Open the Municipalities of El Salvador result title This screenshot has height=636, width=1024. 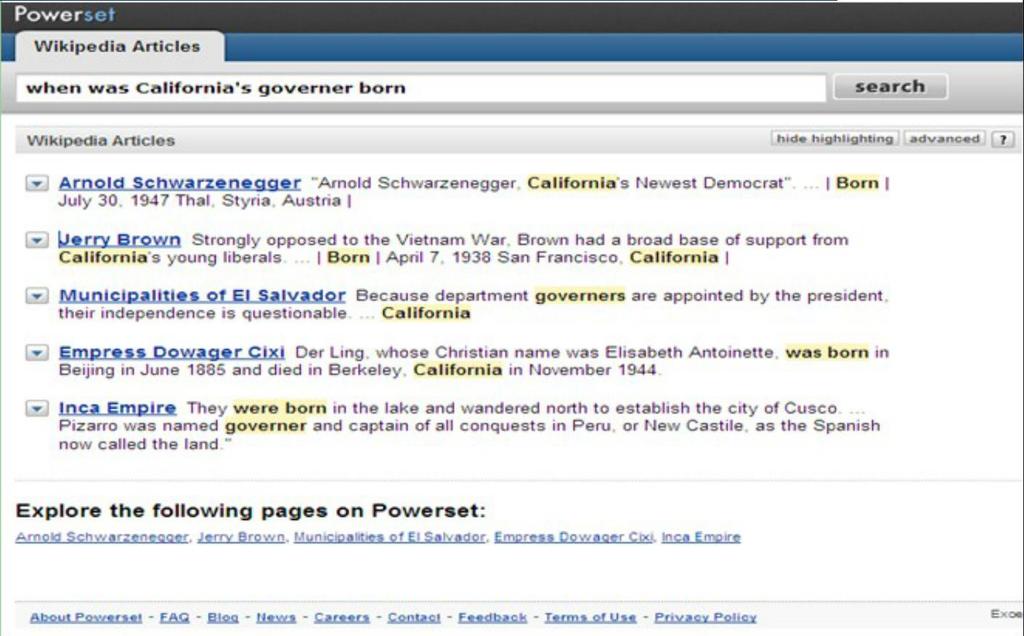pyautogui.click(x=202, y=296)
